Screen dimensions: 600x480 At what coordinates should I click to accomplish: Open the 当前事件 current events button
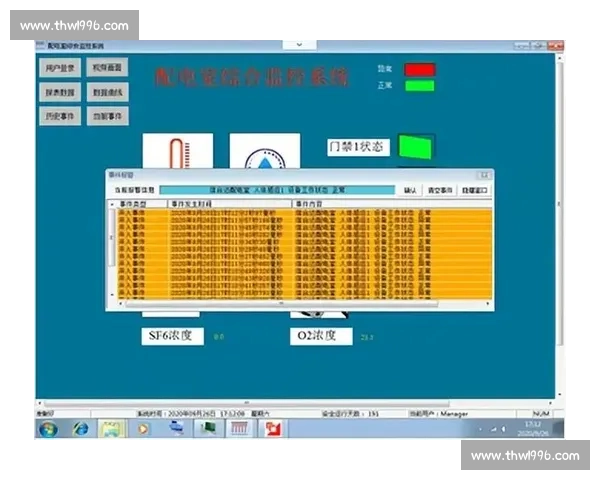108,116
